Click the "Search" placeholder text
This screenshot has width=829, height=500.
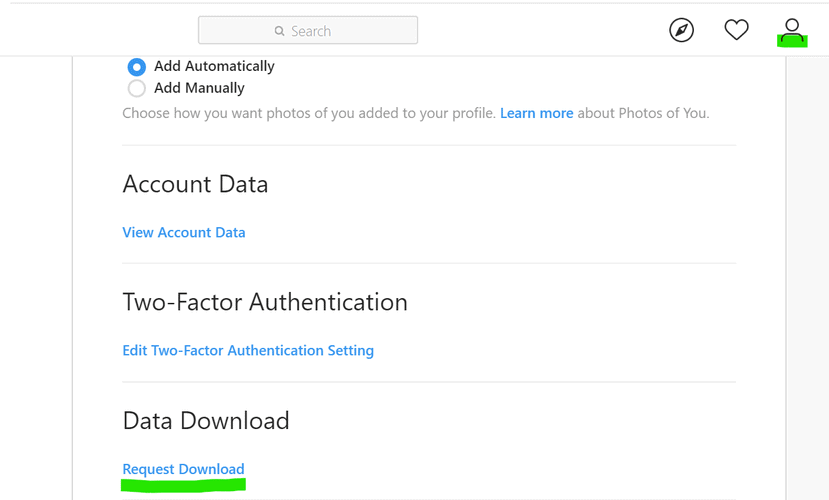(311, 31)
